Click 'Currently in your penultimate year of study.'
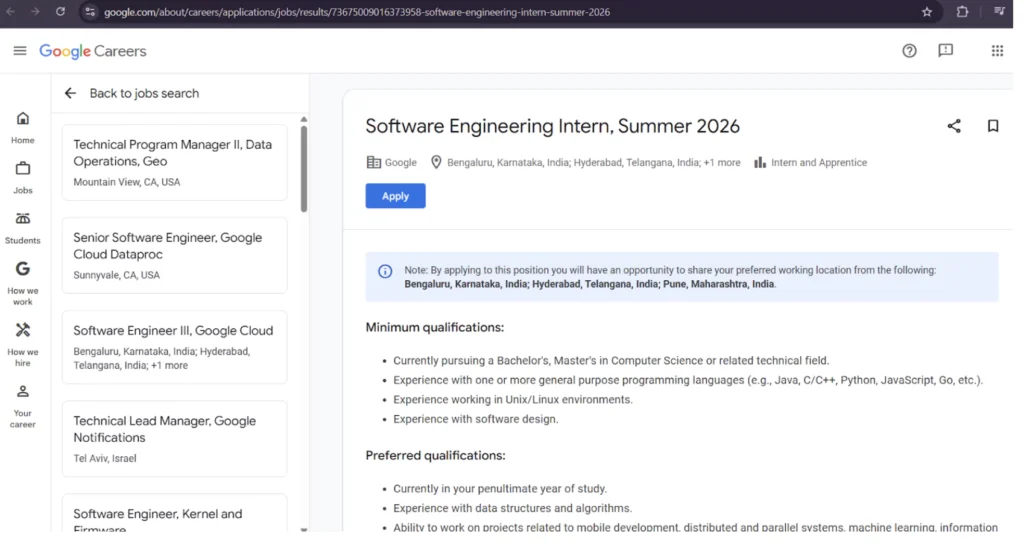Image resolution: width=1024 pixels, height=546 pixels. pos(500,489)
